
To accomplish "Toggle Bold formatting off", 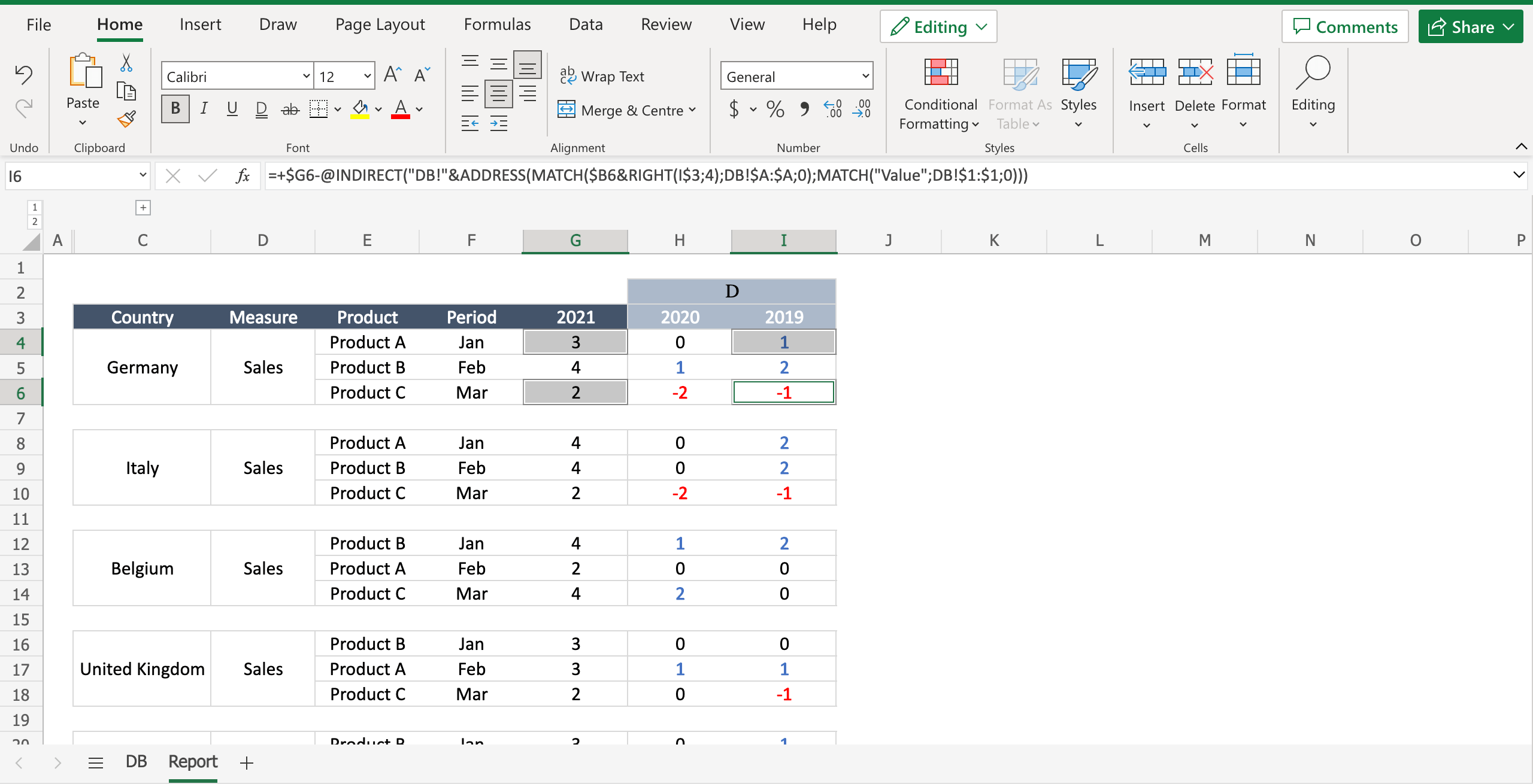I will click(x=175, y=109).
